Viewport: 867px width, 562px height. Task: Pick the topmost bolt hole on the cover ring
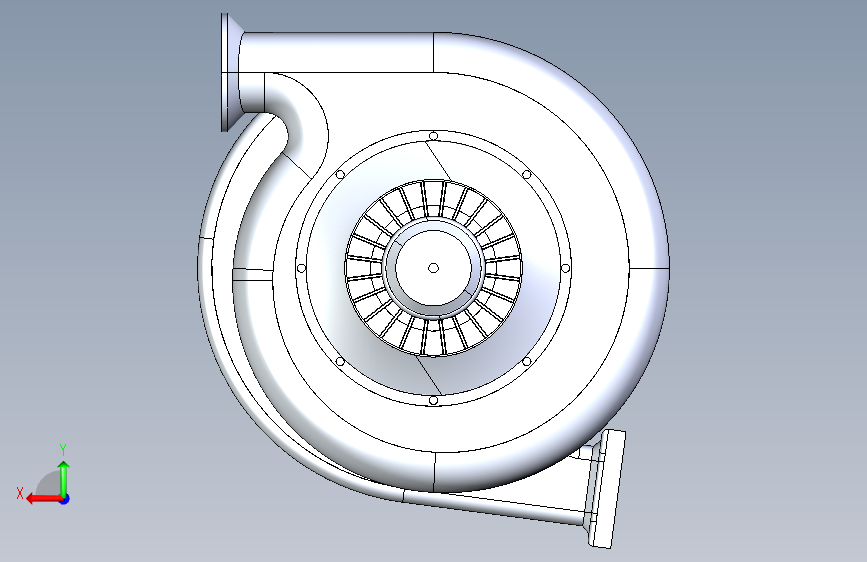click(x=434, y=136)
